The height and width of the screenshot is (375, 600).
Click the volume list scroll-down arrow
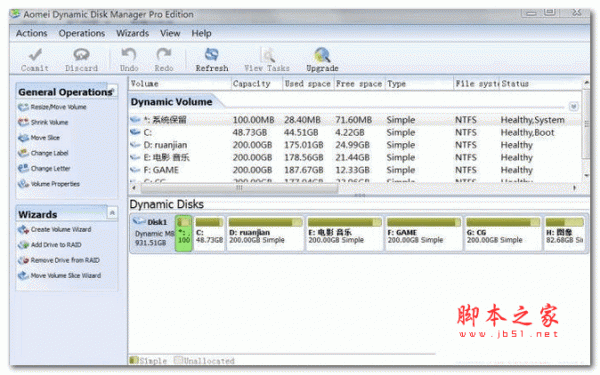[586, 176]
